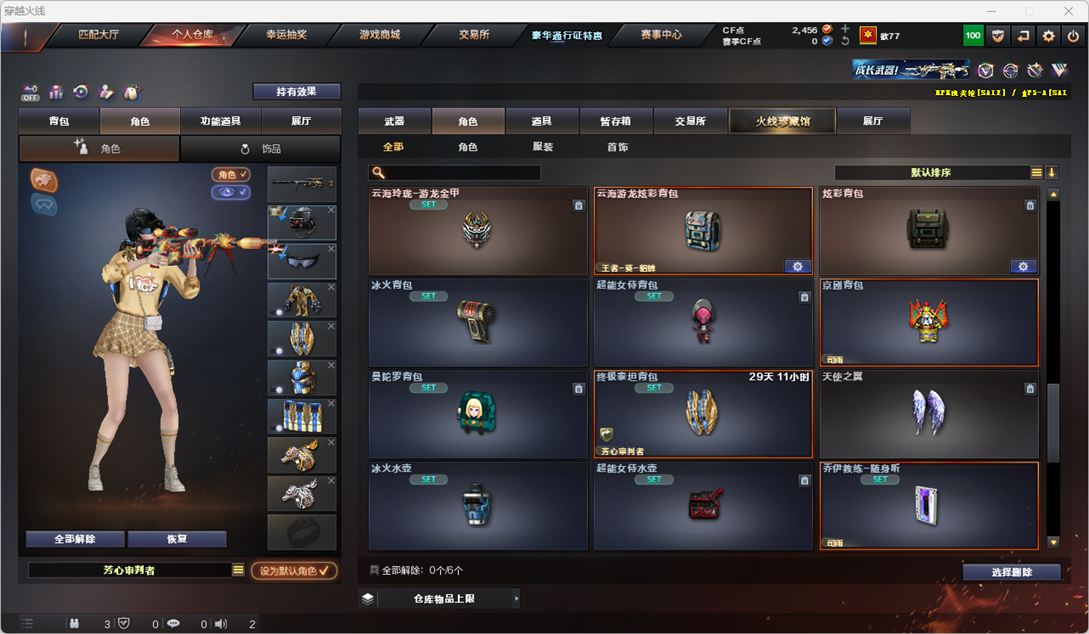Click the power exit icon
This screenshot has height=634, width=1089.
(x=1073, y=35)
